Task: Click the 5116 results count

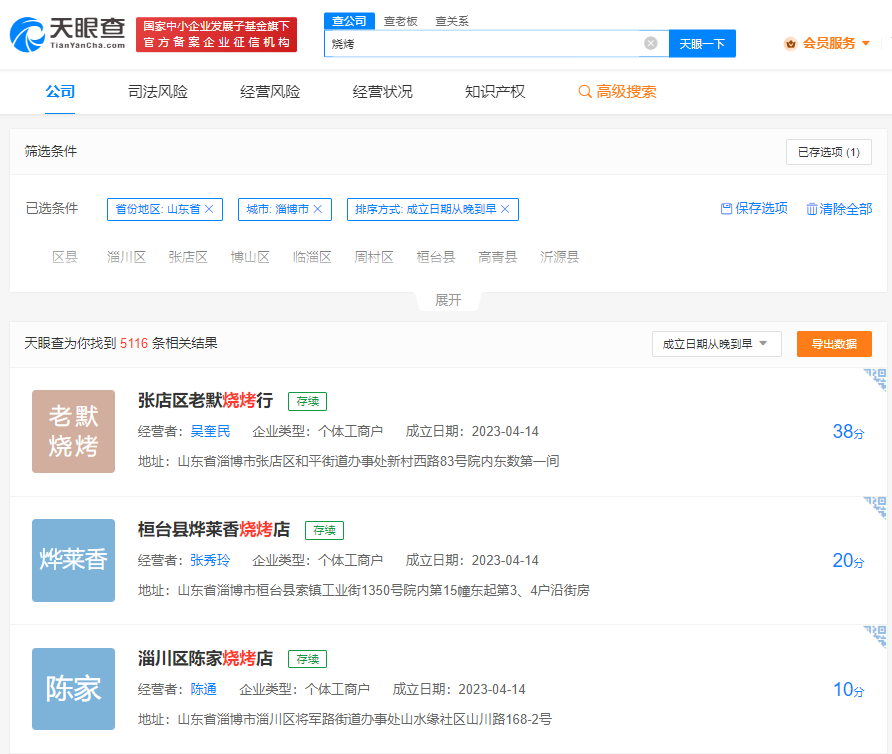Action: [134, 343]
